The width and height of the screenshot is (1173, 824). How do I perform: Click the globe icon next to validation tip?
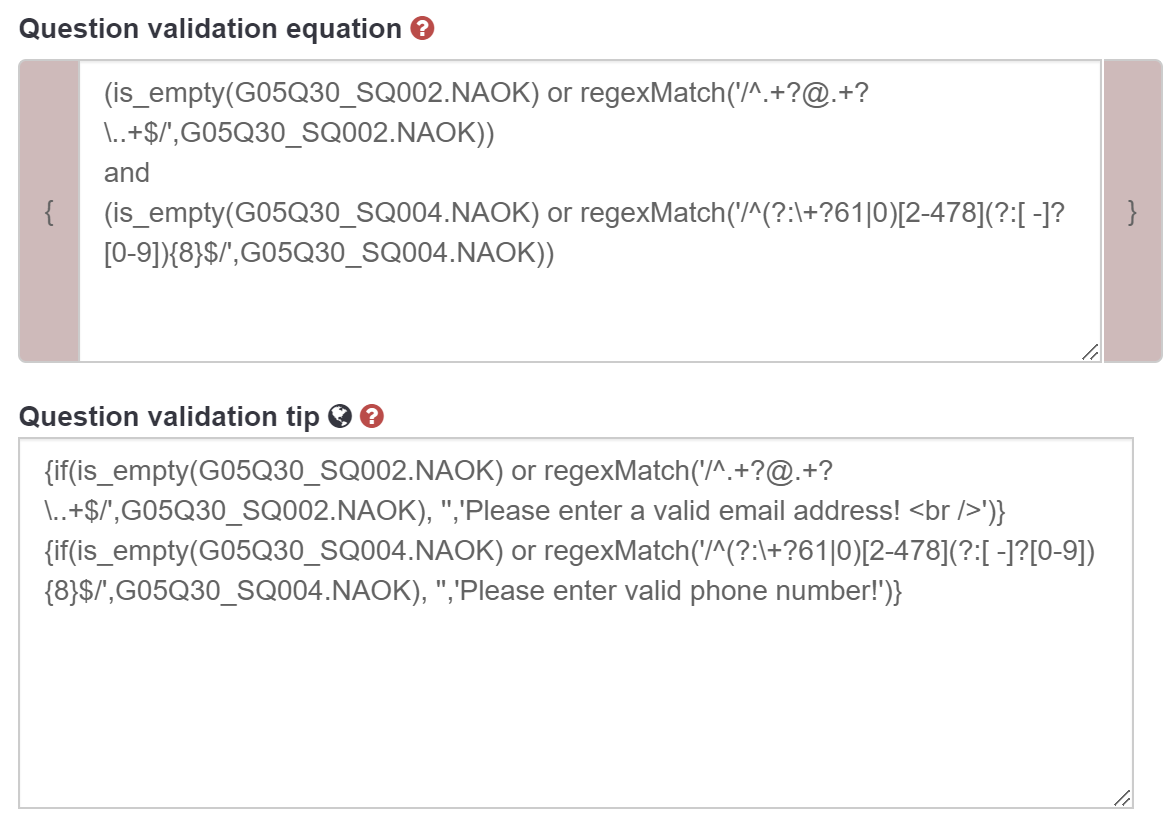[340, 417]
